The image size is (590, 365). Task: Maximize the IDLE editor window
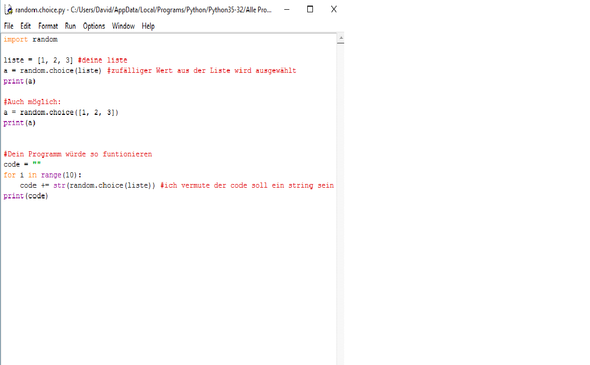310,9
